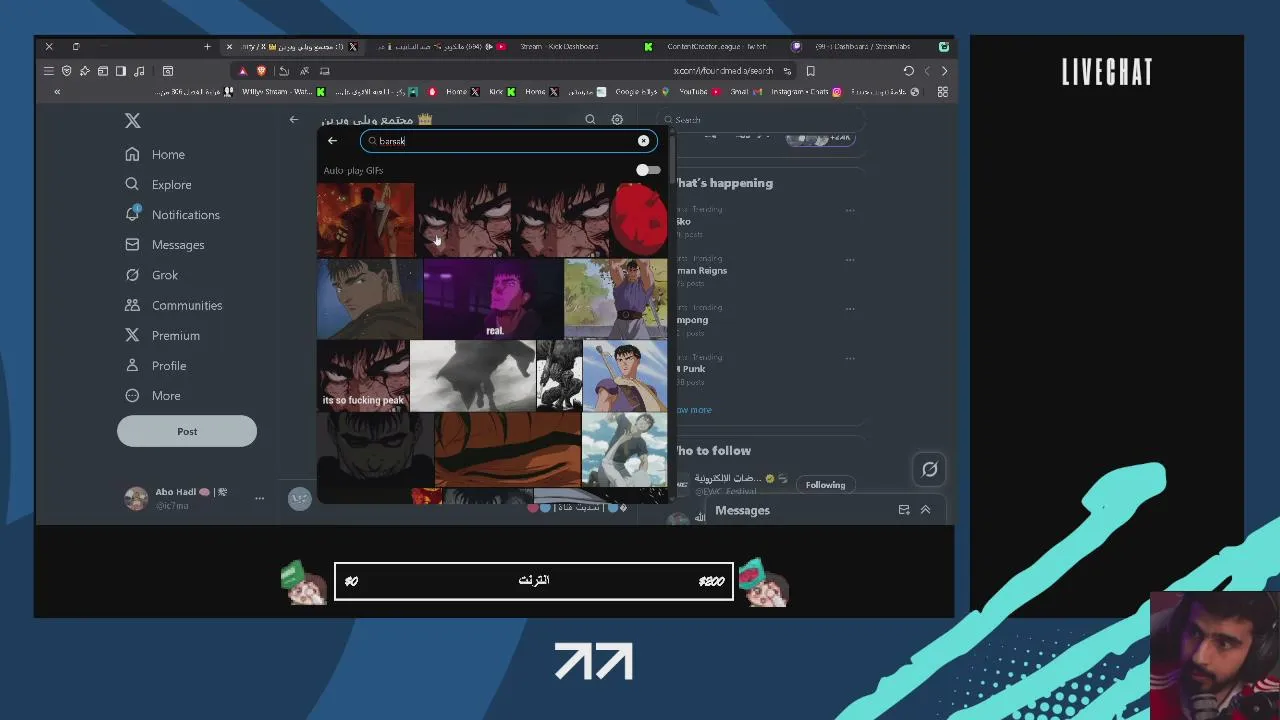Image resolution: width=1280 pixels, height=720 pixels.
Task: Reload the page in browser
Action: 908,71
